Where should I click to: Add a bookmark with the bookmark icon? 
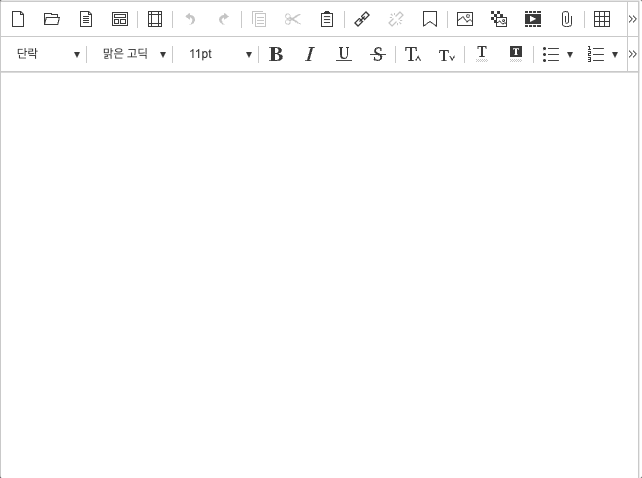[429, 19]
